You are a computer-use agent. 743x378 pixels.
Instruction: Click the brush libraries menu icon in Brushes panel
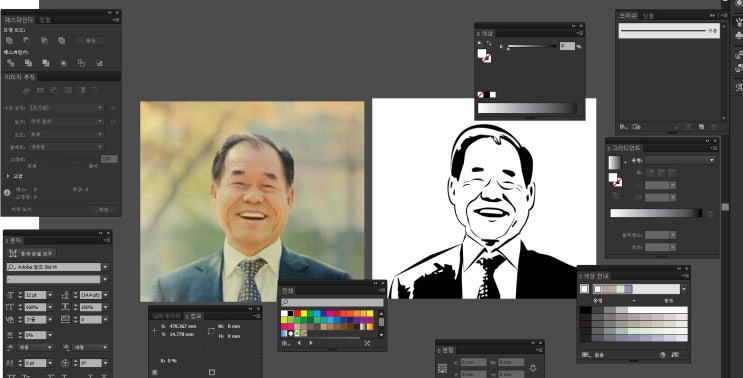(624, 127)
